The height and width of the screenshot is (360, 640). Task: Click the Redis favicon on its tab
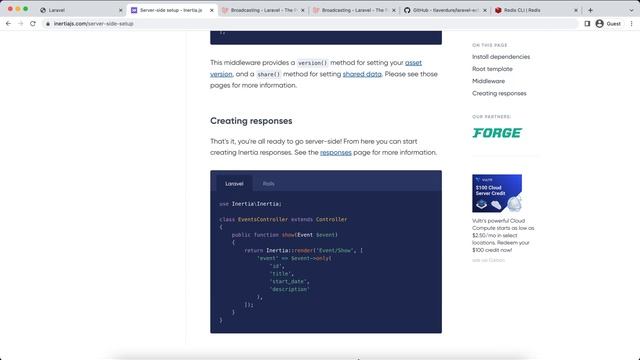498,10
